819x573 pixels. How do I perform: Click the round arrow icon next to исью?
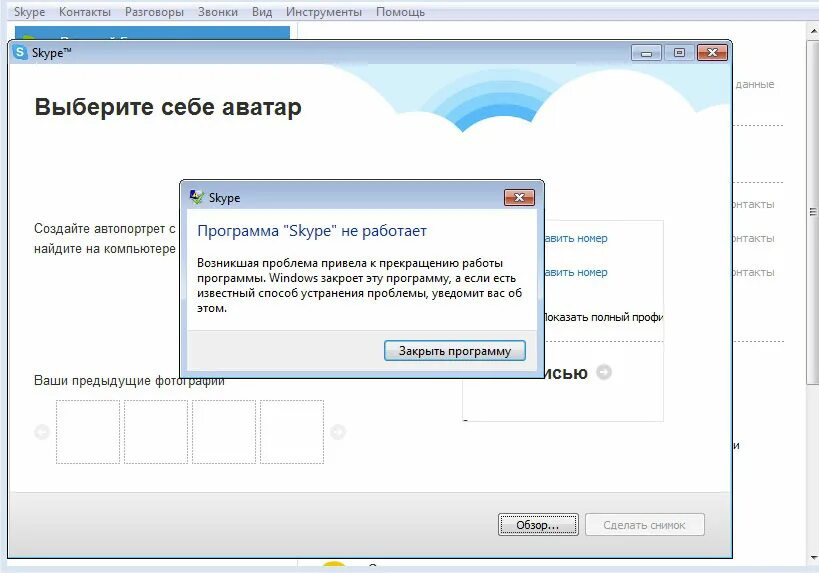(x=604, y=372)
